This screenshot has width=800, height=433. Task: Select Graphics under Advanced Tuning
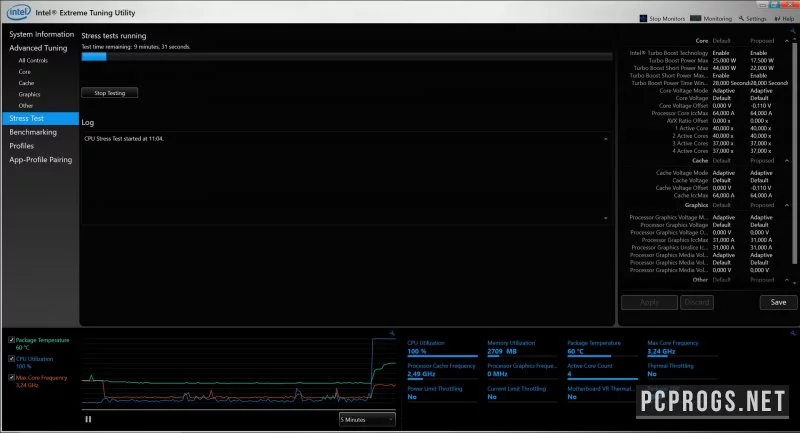29,94
